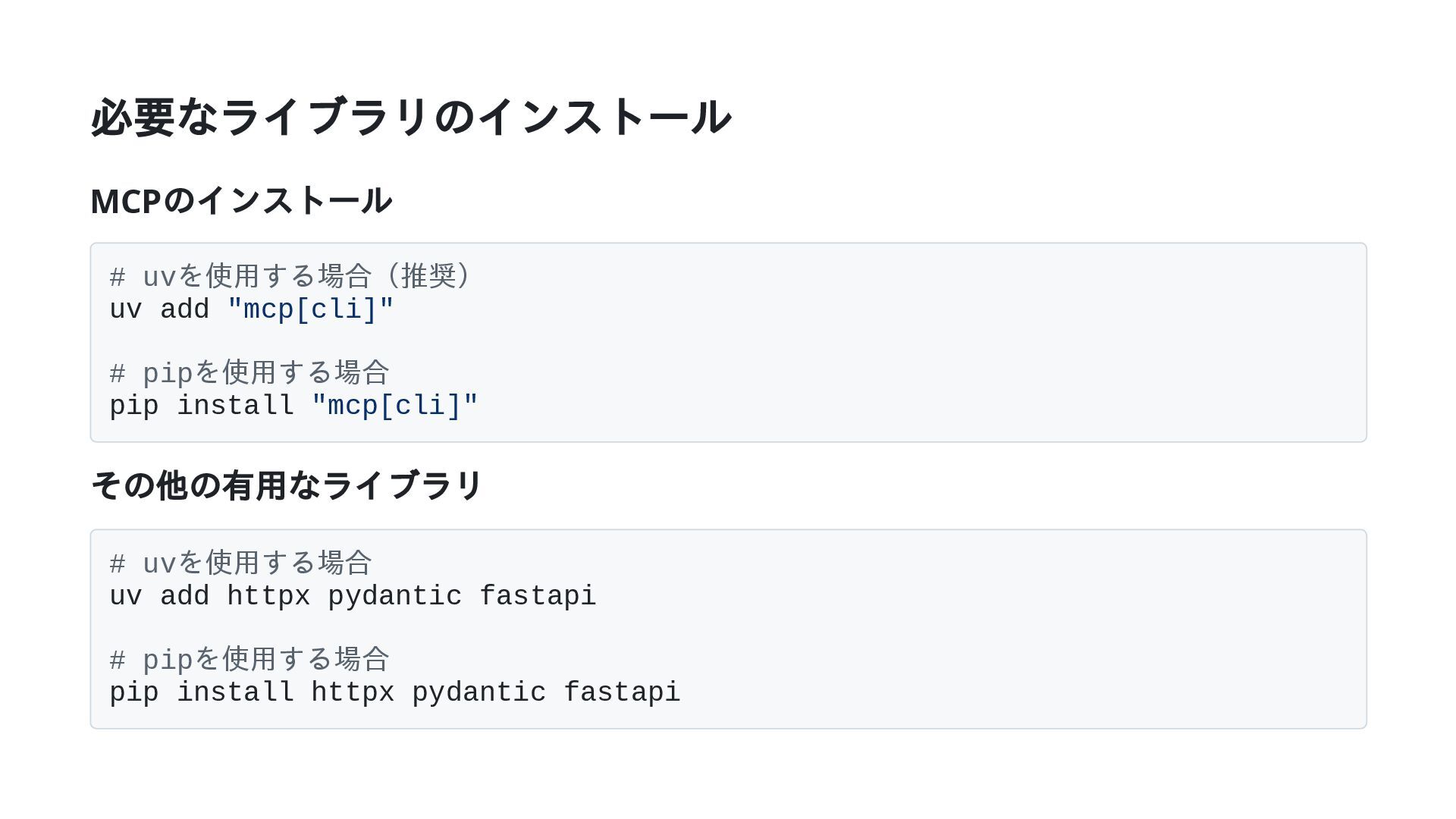This screenshot has height=819, width=1456.
Task: Click "fastapi" in the uv add line
Action: point(538,596)
